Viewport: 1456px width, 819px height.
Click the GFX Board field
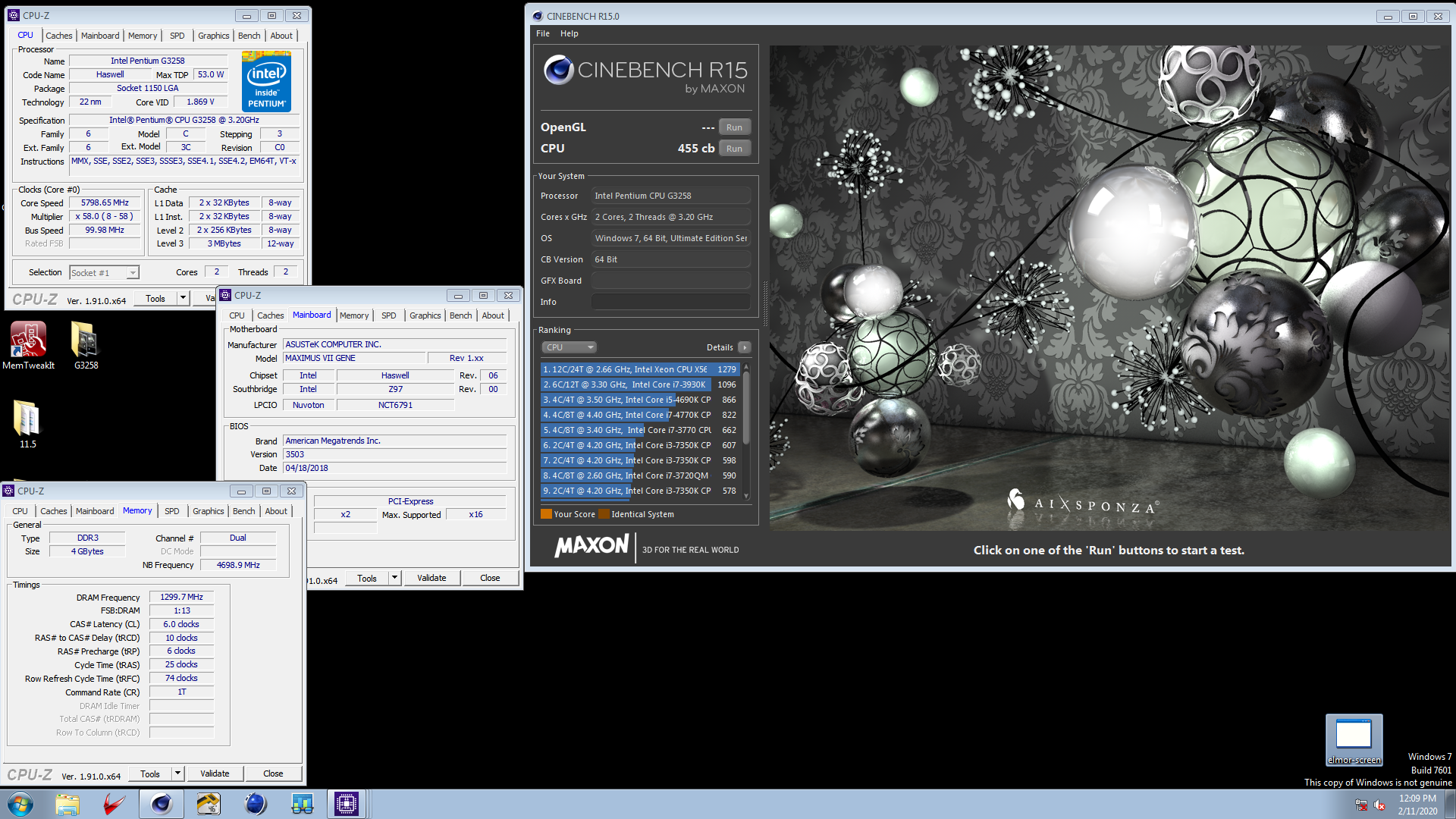click(x=671, y=281)
